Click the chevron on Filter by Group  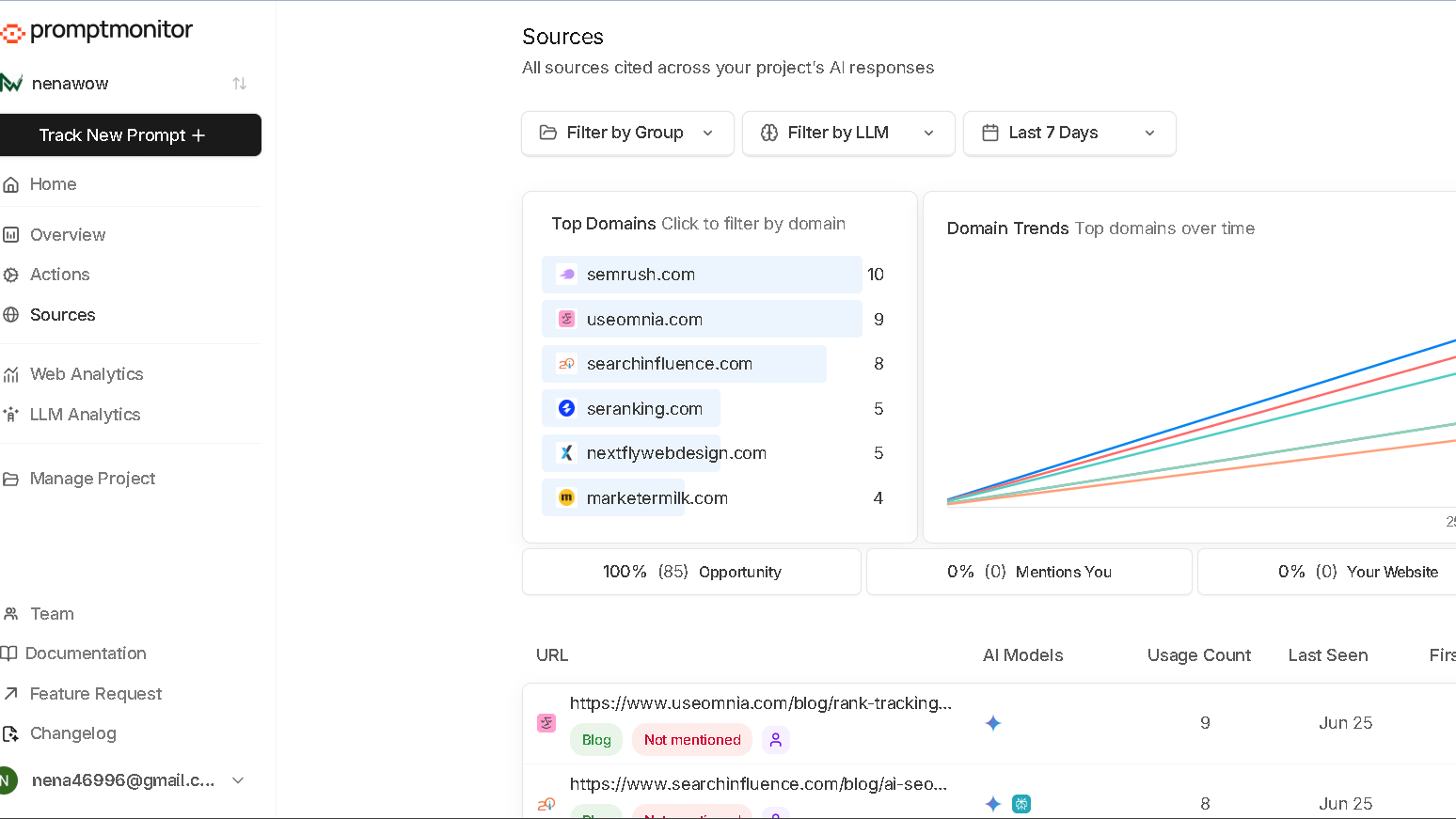tap(708, 134)
